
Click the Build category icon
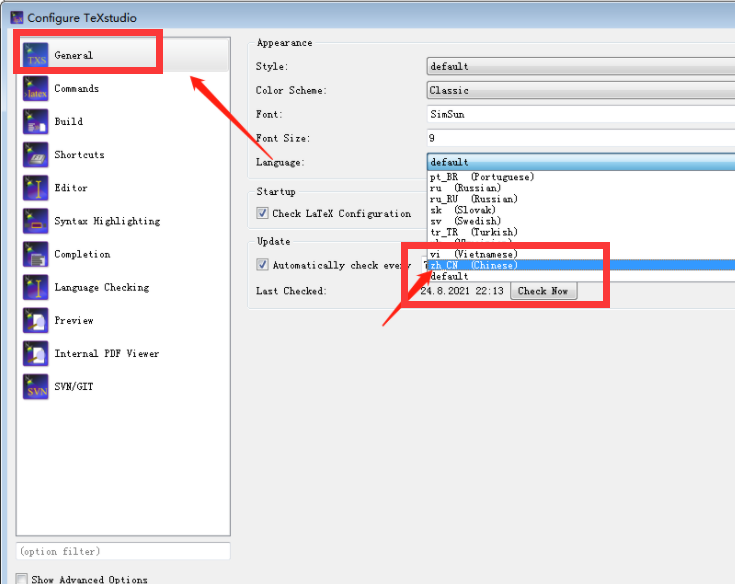tap(36, 122)
